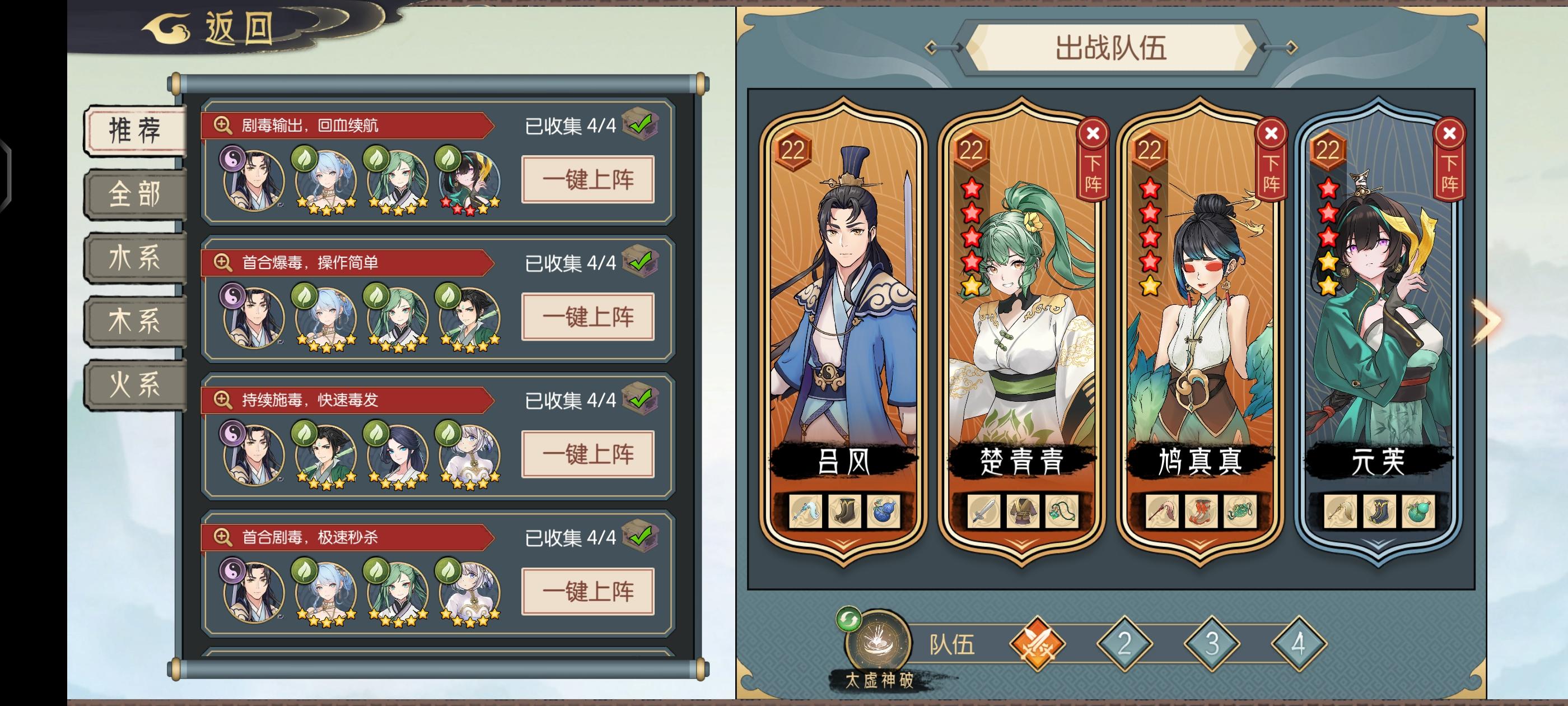Click magnifier icon beside 持续施毒，快速毒发

point(223,400)
